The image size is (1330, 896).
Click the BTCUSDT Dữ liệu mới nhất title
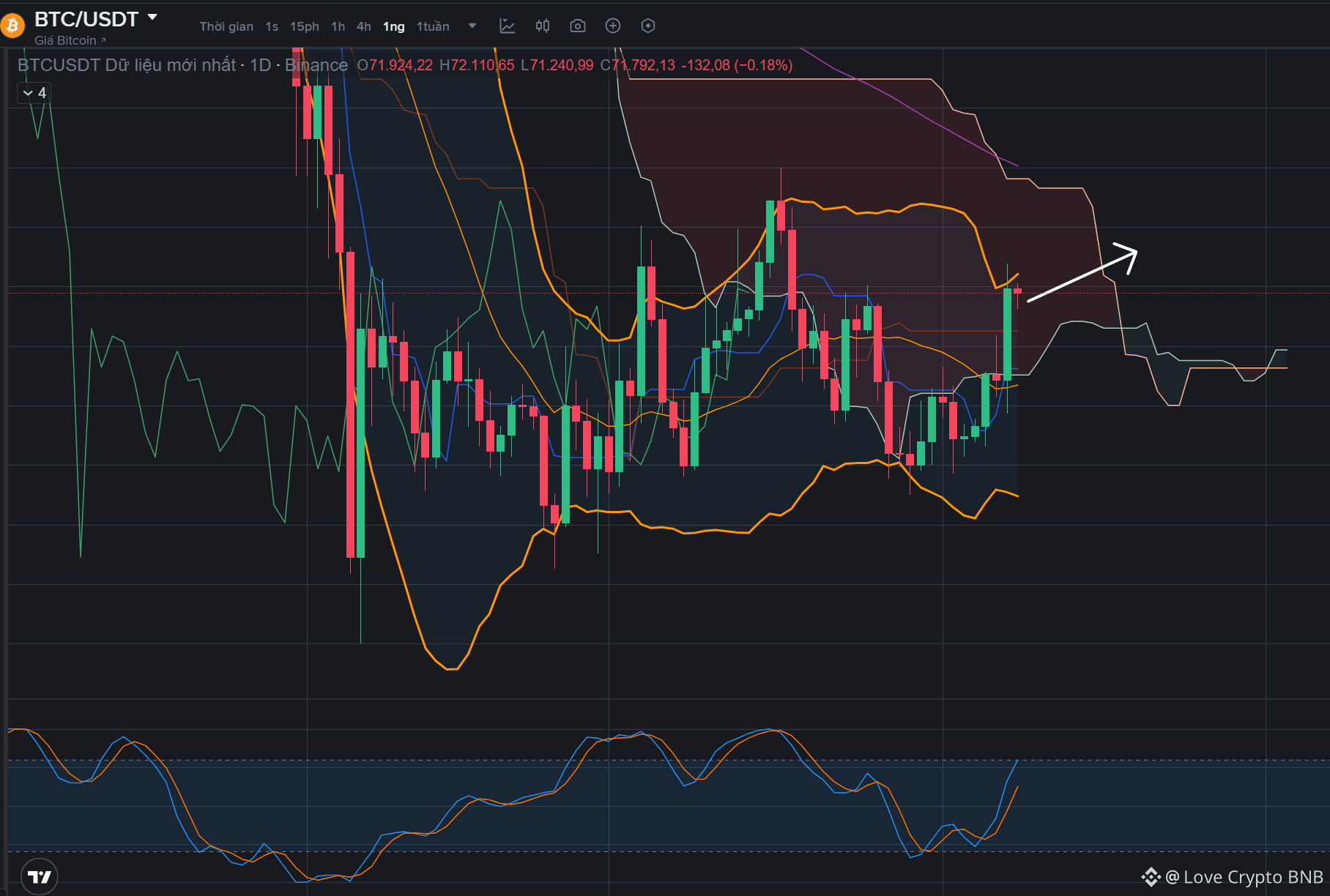tap(127, 65)
